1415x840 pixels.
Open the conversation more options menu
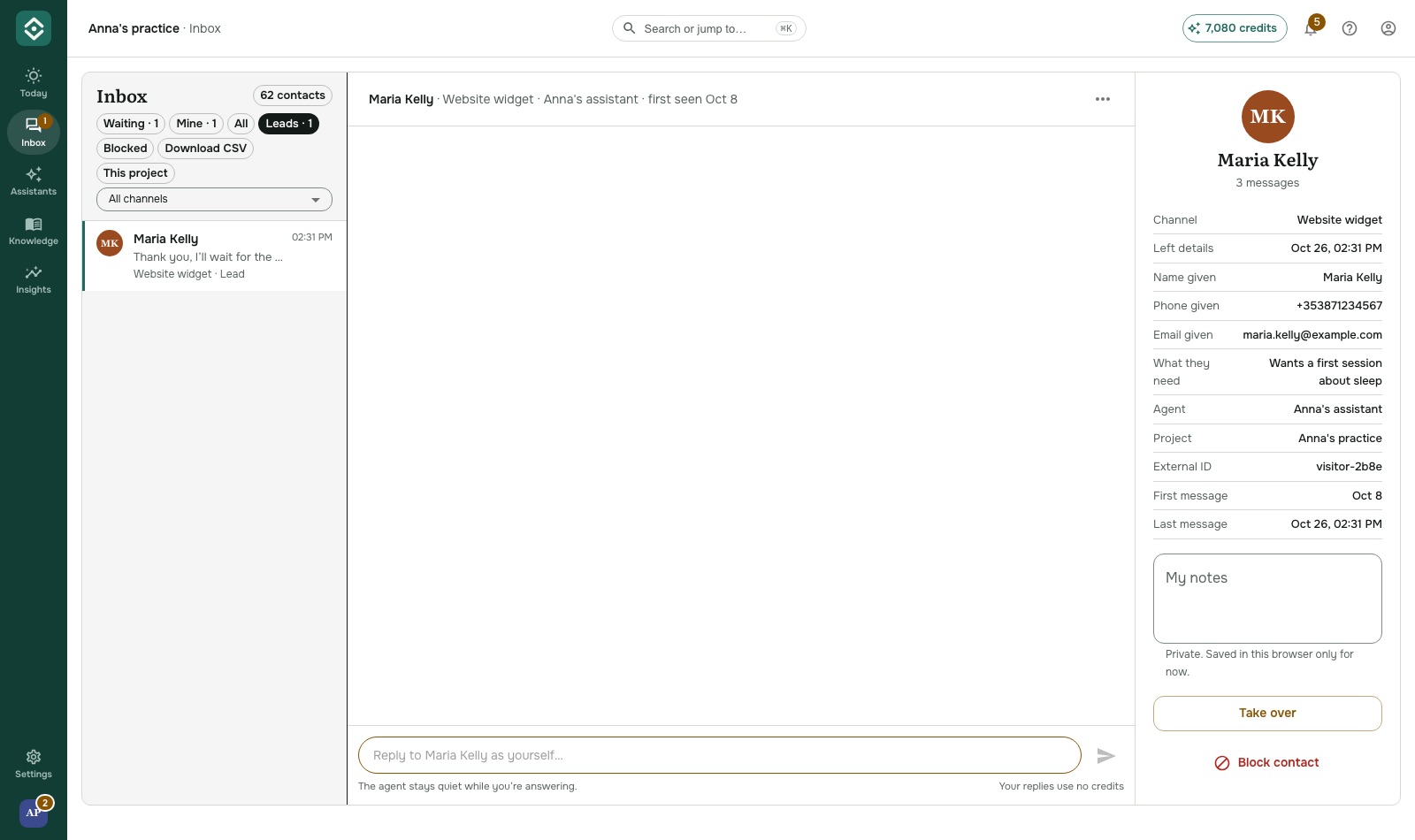coord(1103,99)
